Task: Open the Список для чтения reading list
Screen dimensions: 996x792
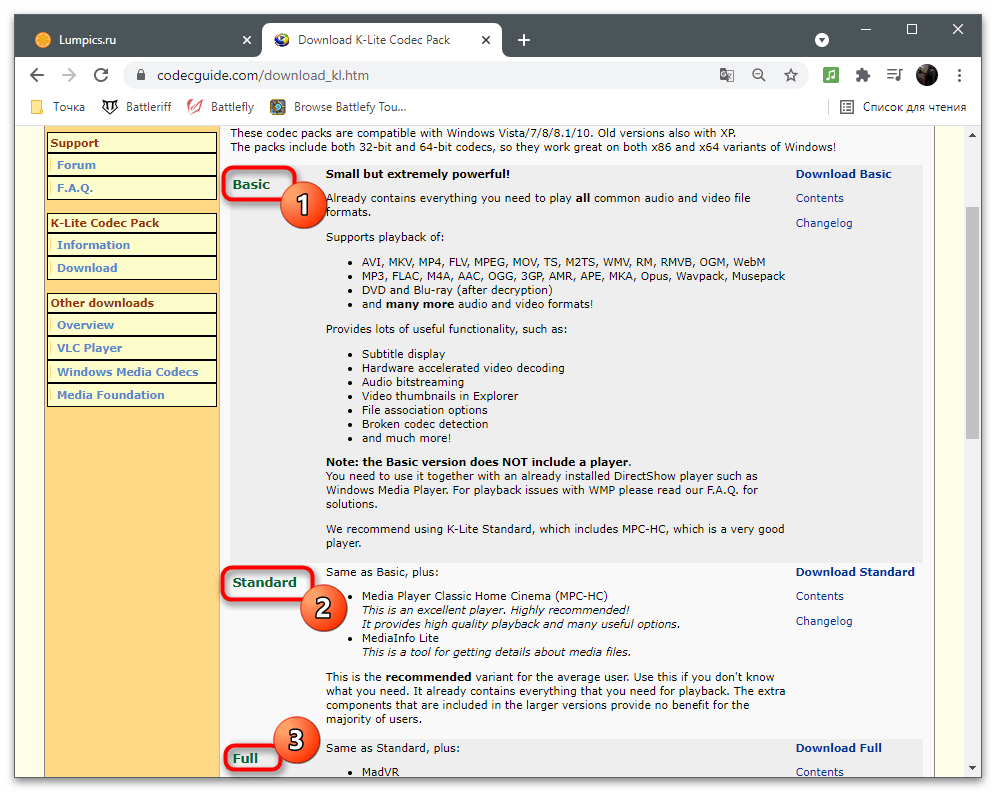Action: click(903, 107)
